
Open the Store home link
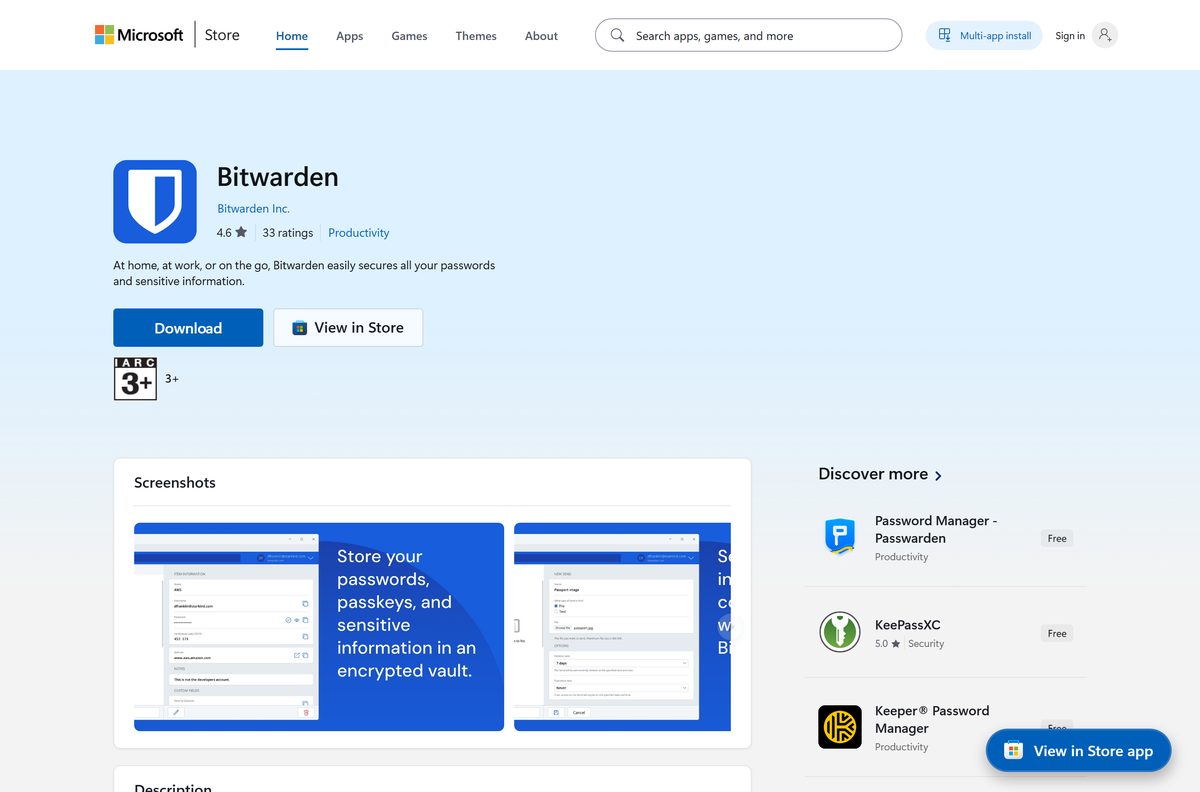coord(222,35)
